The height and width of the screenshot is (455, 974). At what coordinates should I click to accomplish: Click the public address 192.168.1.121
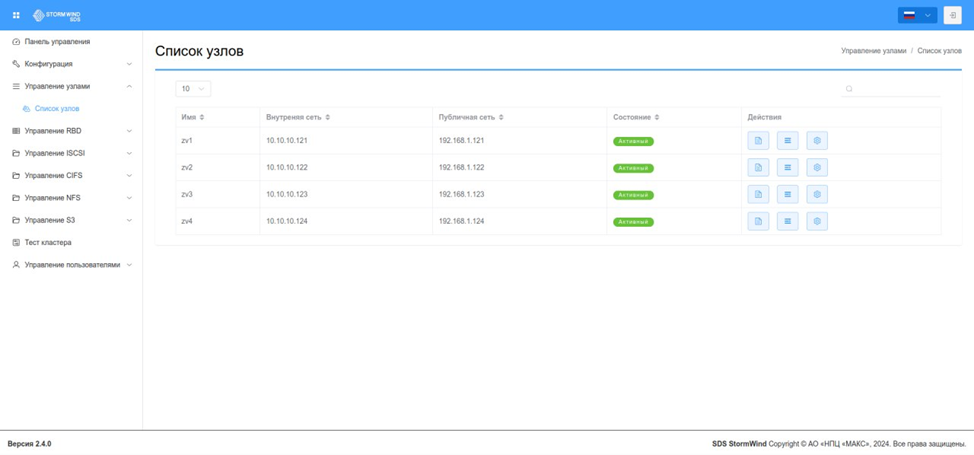tap(462, 140)
